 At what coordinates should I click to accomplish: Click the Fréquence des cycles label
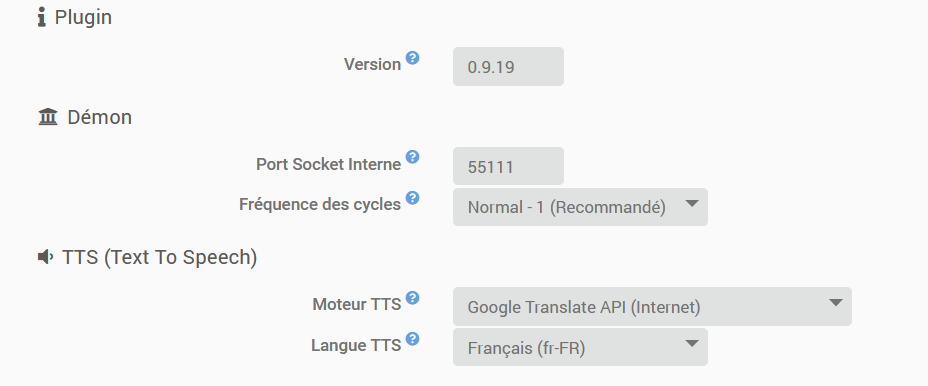[x=320, y=204]
